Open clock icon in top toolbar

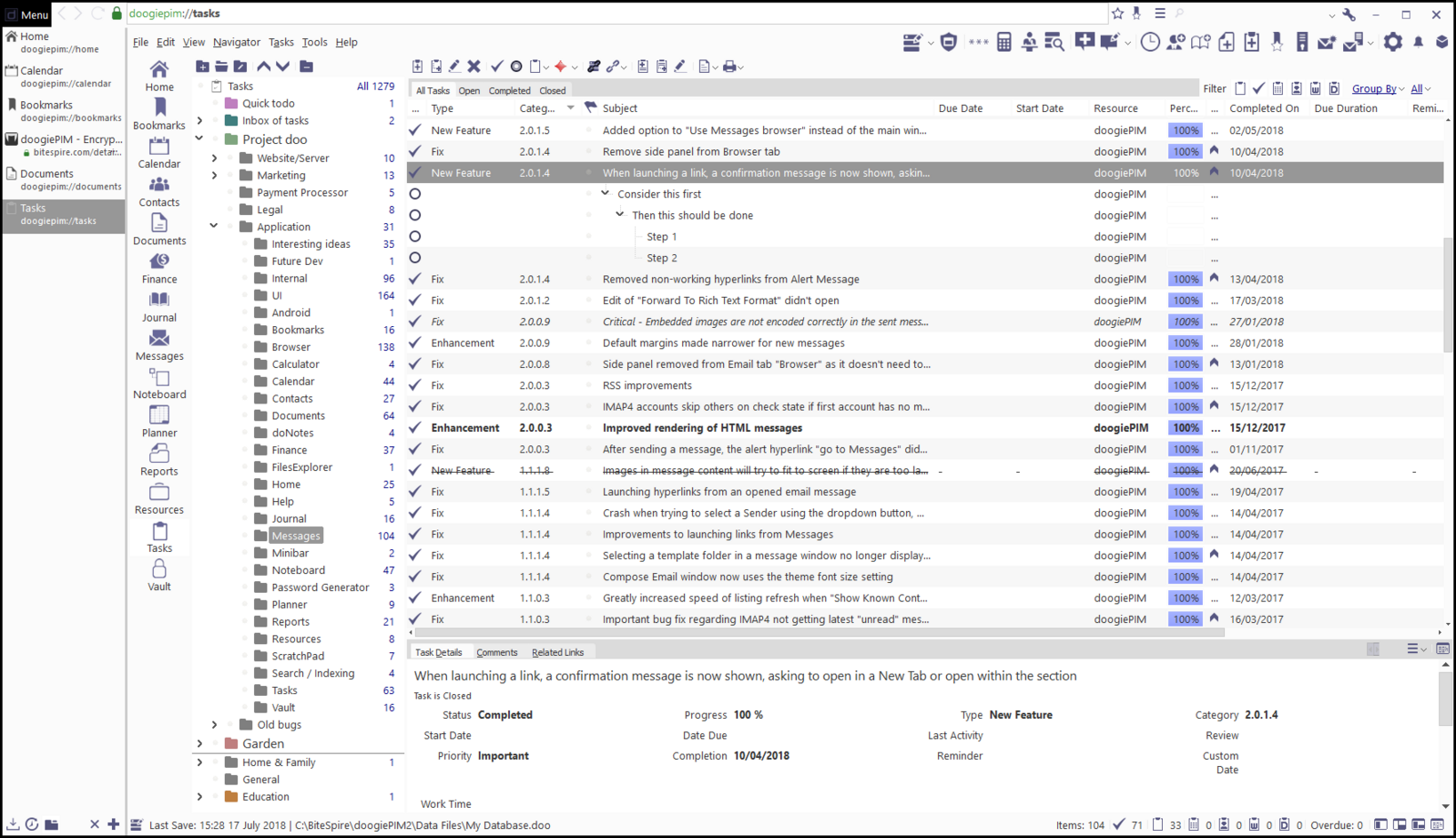[x=1150, y=42]
